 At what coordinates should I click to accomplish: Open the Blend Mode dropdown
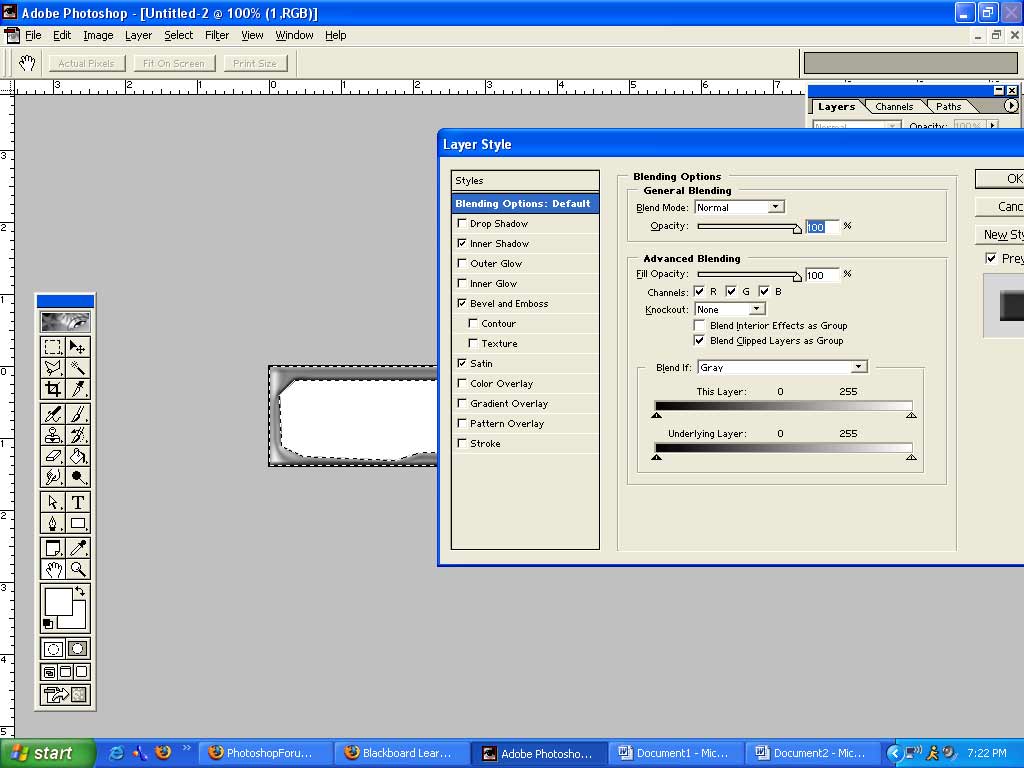pyautogui.click(x=775, y=208)
